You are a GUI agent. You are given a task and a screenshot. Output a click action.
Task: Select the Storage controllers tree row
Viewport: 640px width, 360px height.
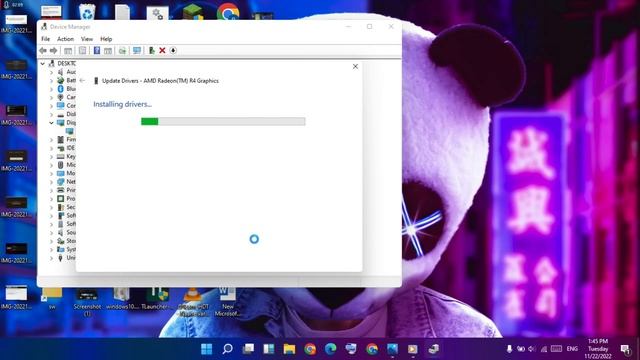pyautogui.click(x=66, y=241)
